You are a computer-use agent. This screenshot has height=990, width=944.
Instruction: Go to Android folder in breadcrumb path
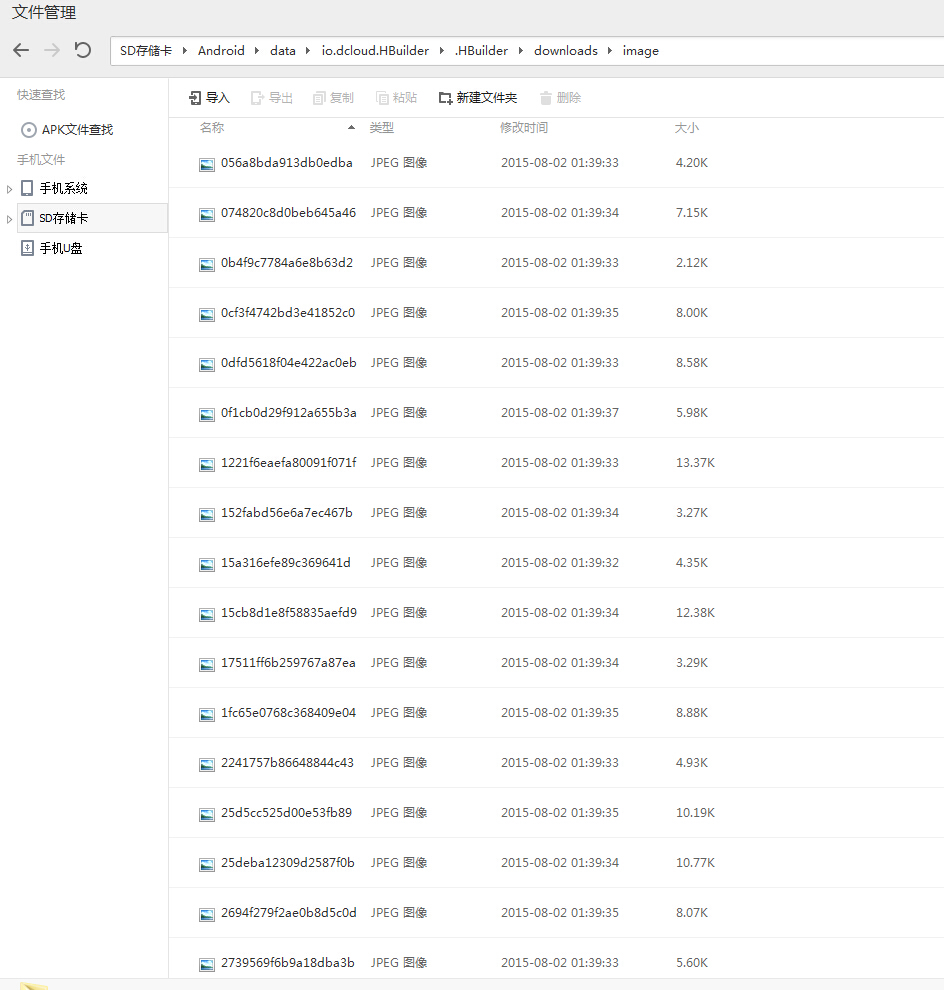click(x=221, y=51)
